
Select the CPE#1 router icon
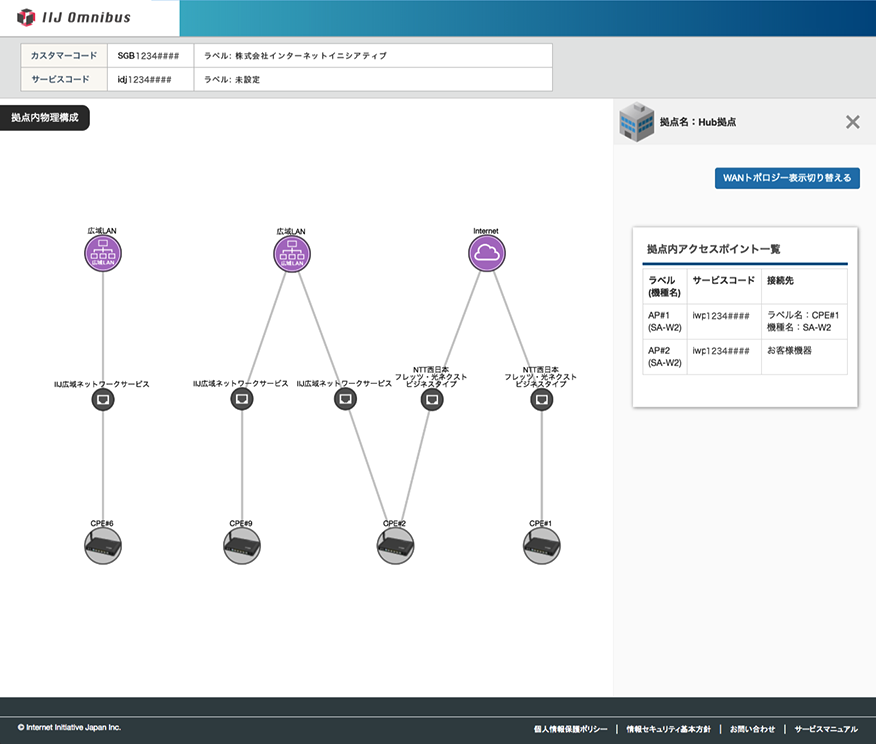(x=541, y=546)
